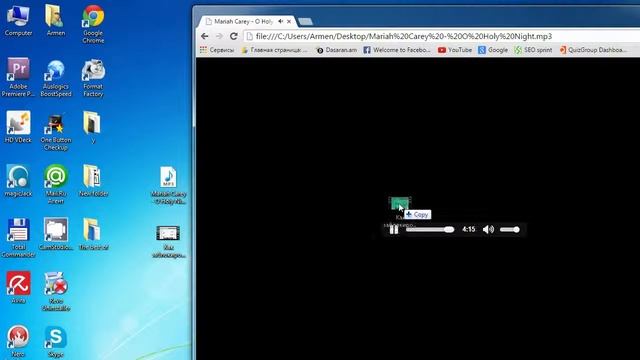Click the audio volume slider
640x360 pixels.
pos(510,229)
